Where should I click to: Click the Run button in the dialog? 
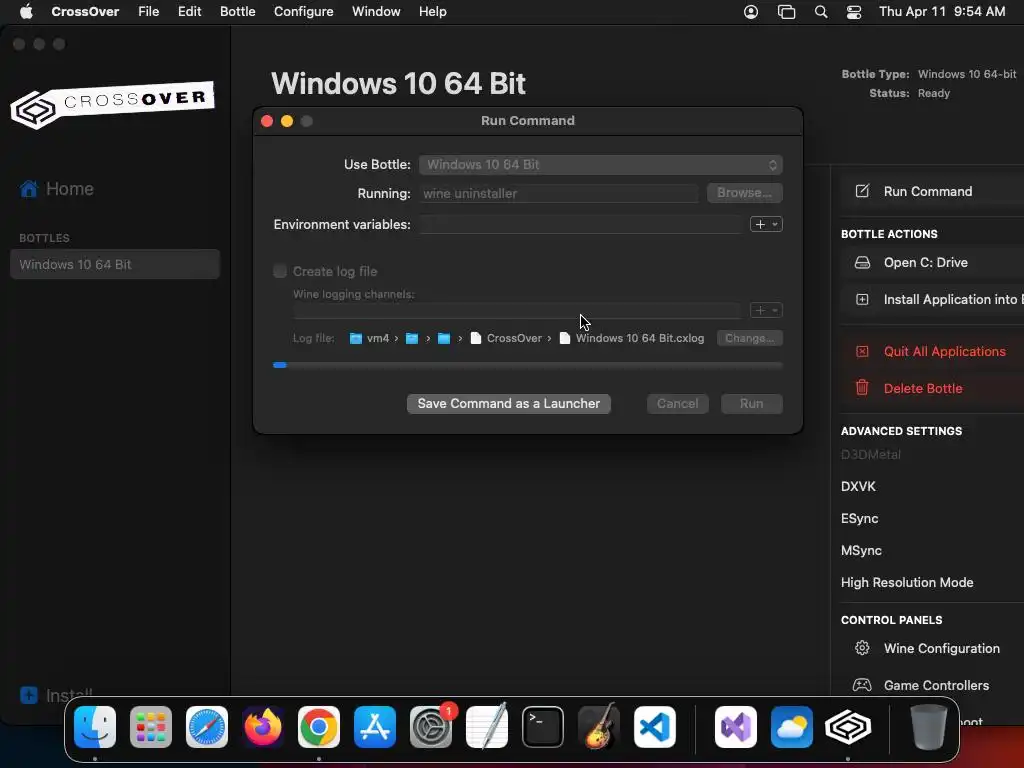[752, 404]
